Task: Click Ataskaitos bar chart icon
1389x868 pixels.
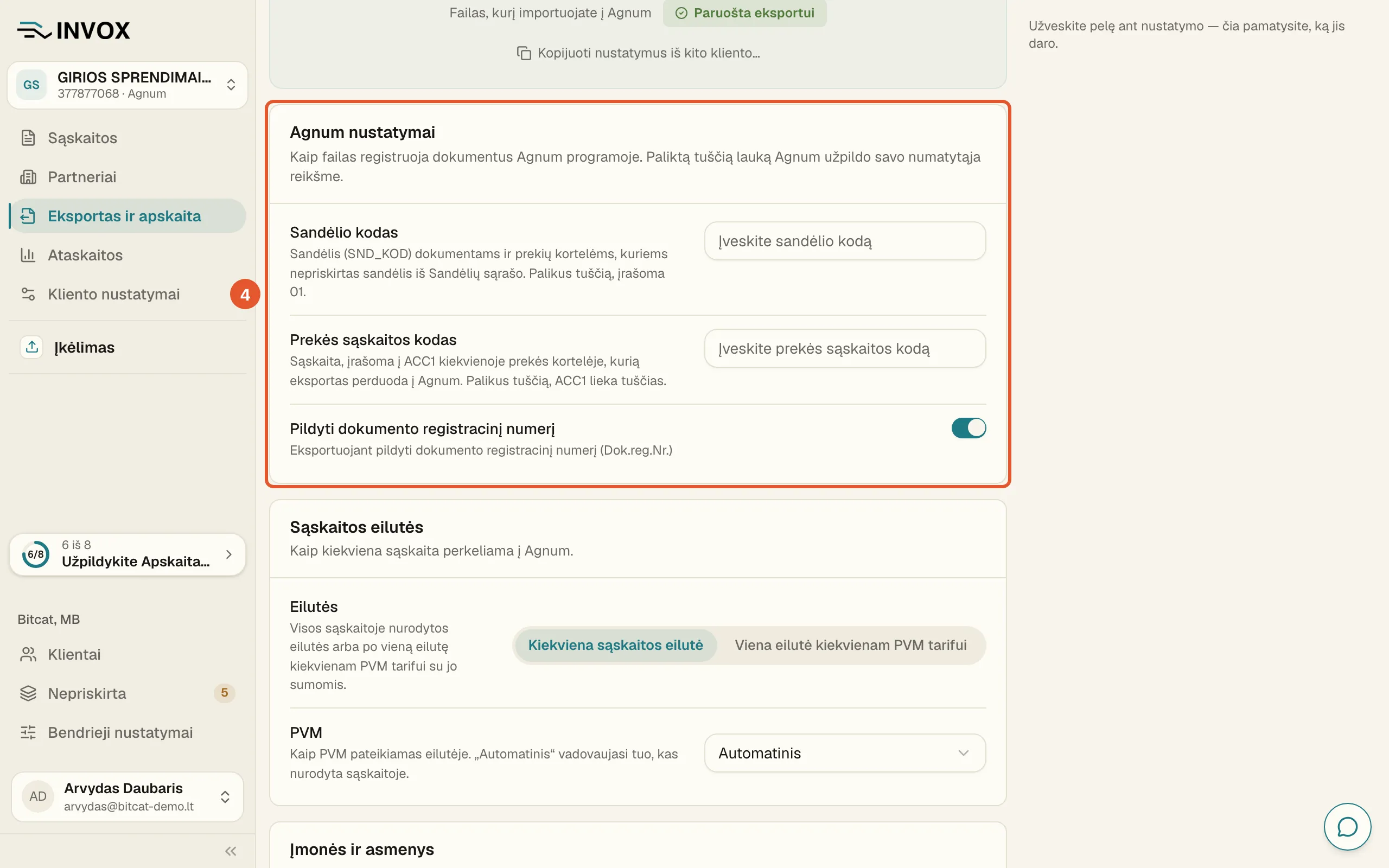Action: tap(28, 255)
